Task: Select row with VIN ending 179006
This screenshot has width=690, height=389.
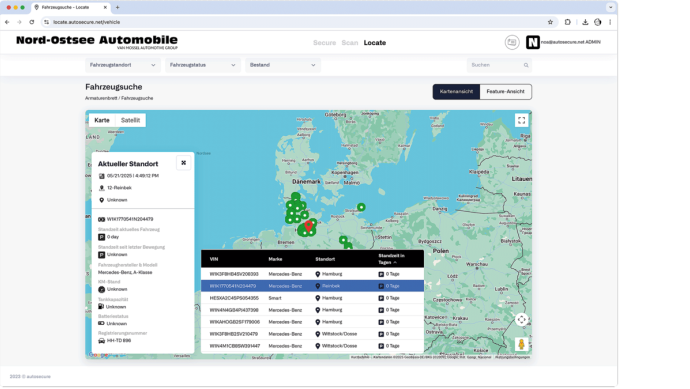Action: 312,322
